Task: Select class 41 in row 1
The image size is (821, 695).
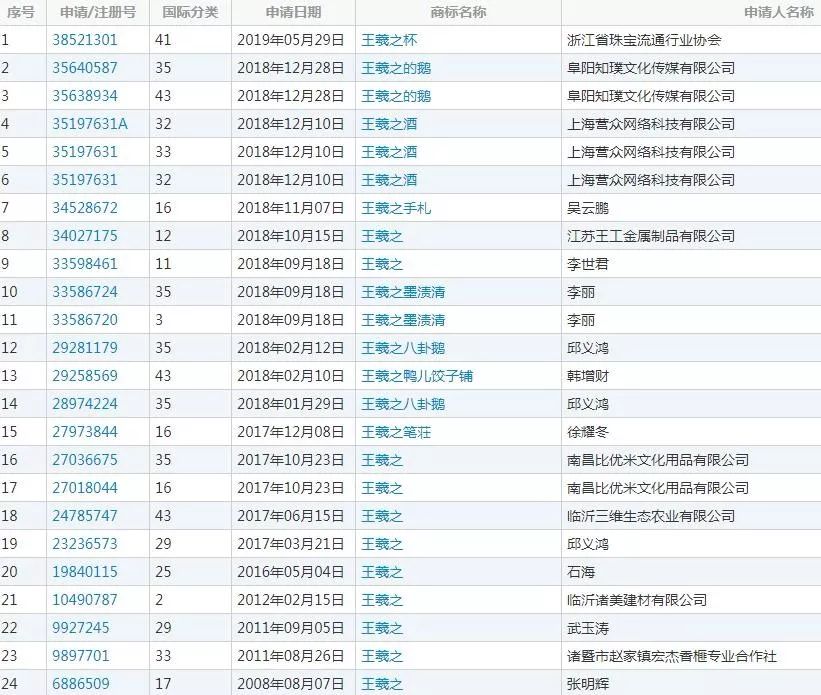Action: click(x=163, y=40)
